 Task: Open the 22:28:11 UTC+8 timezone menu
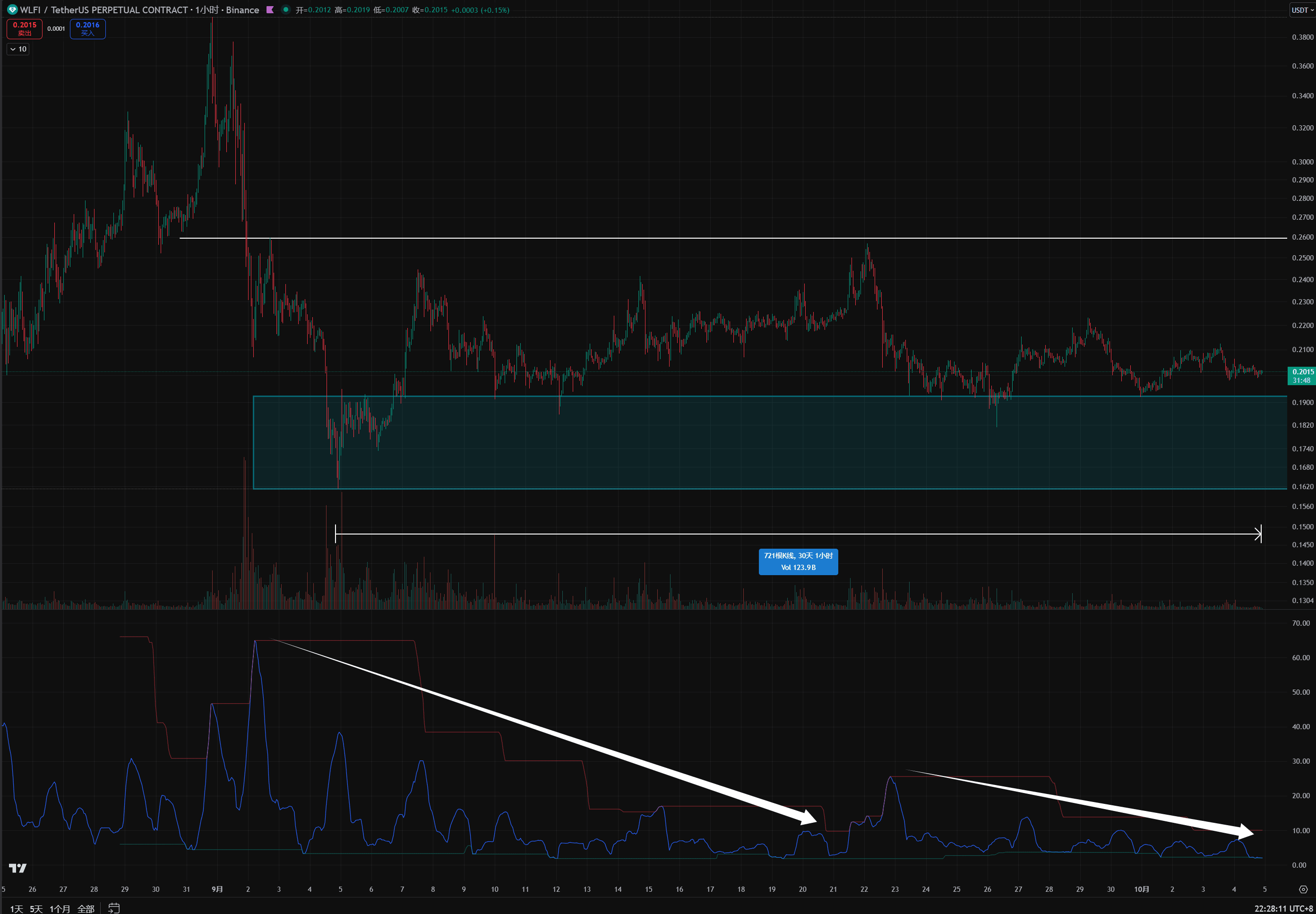point(1283,908)
